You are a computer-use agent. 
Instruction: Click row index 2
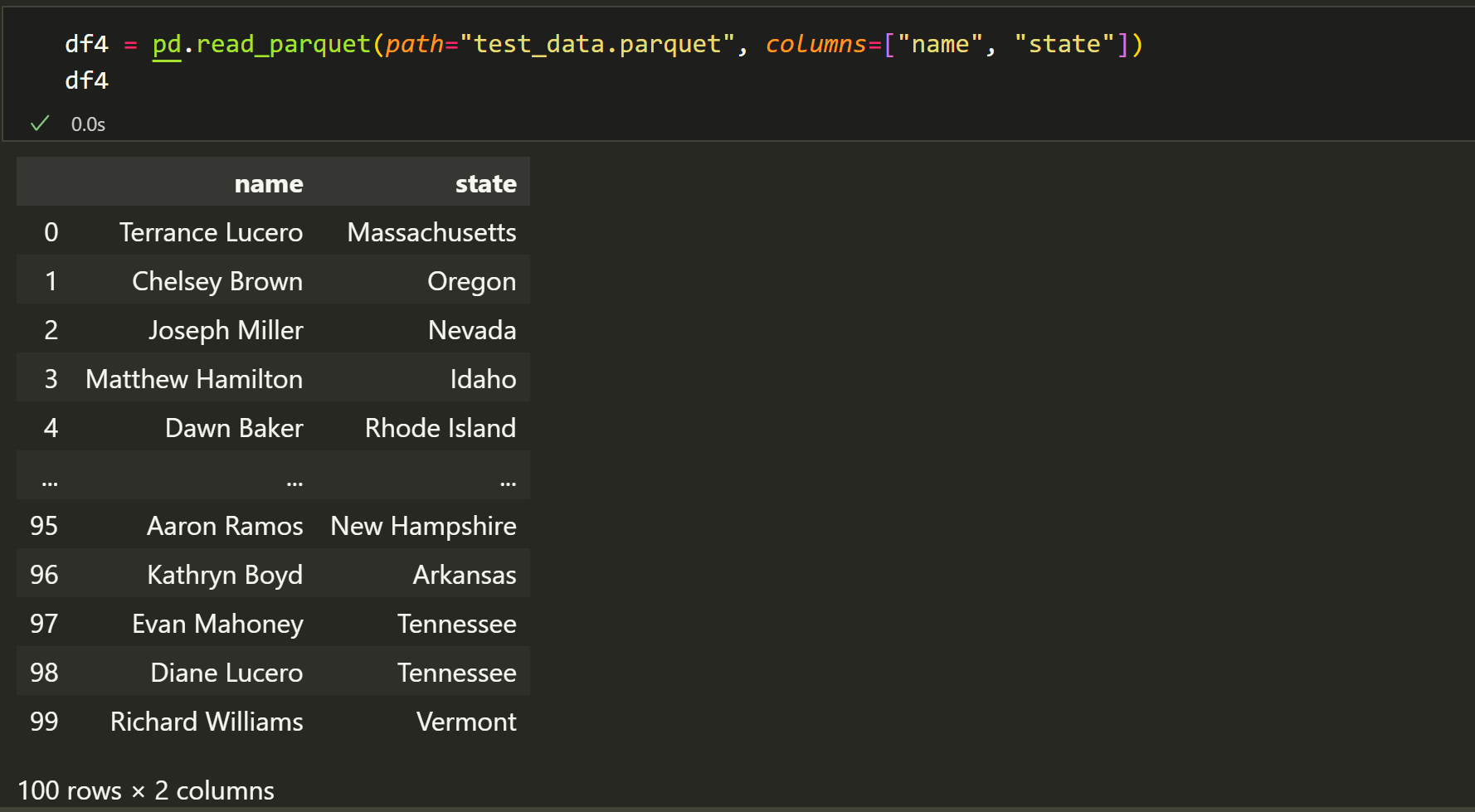[x=51, y=330]
